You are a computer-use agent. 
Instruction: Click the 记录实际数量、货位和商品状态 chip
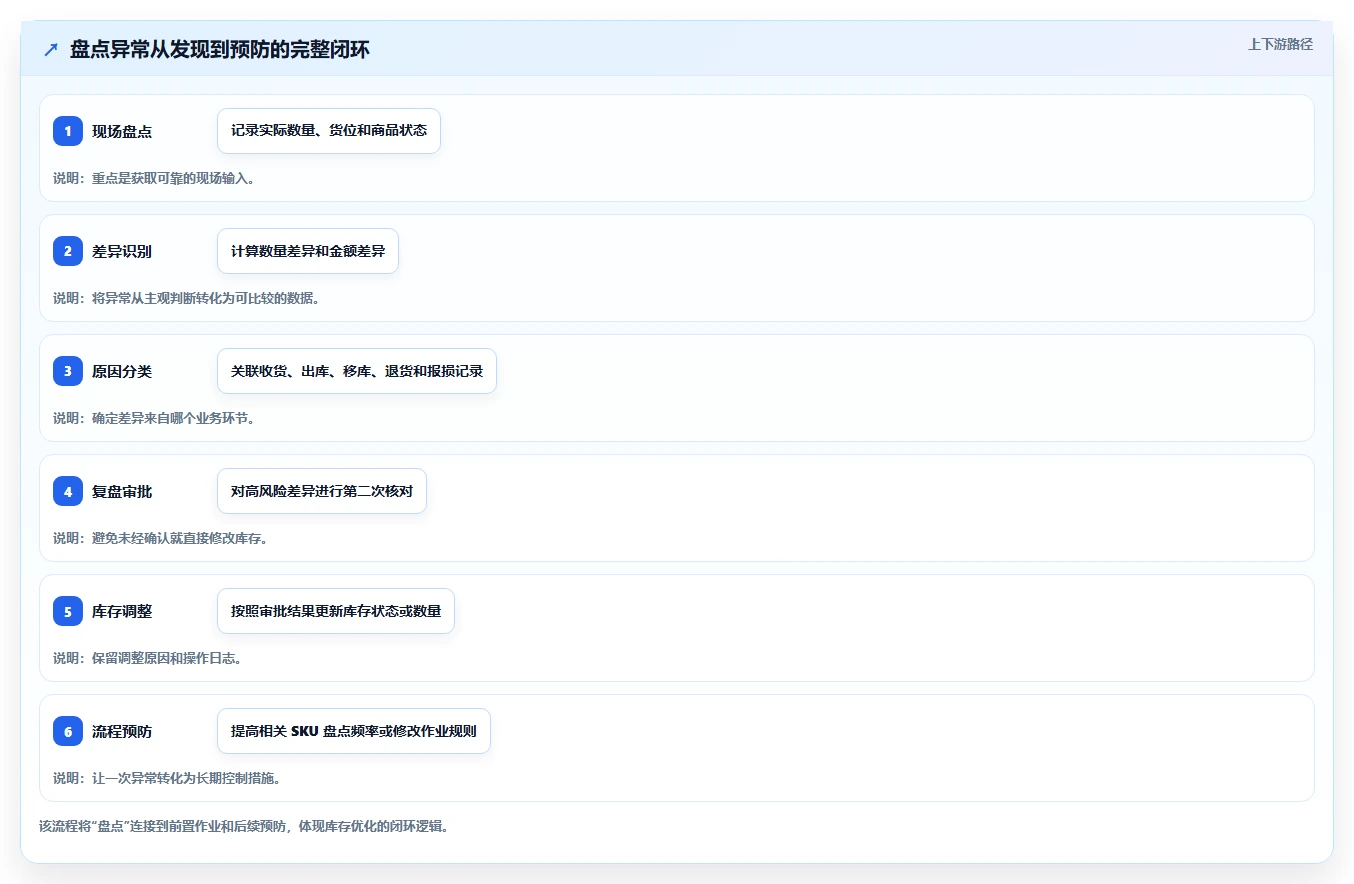point(329,131)
